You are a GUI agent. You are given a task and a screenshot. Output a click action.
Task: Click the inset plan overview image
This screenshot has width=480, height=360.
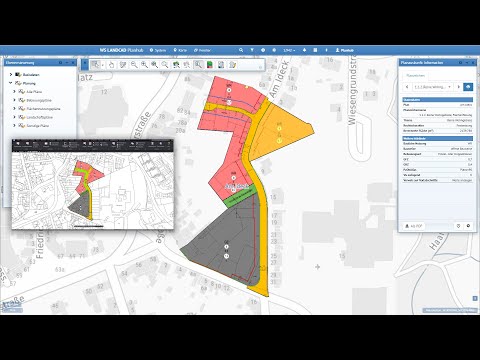pyautogui.click(x=93, y=184)
